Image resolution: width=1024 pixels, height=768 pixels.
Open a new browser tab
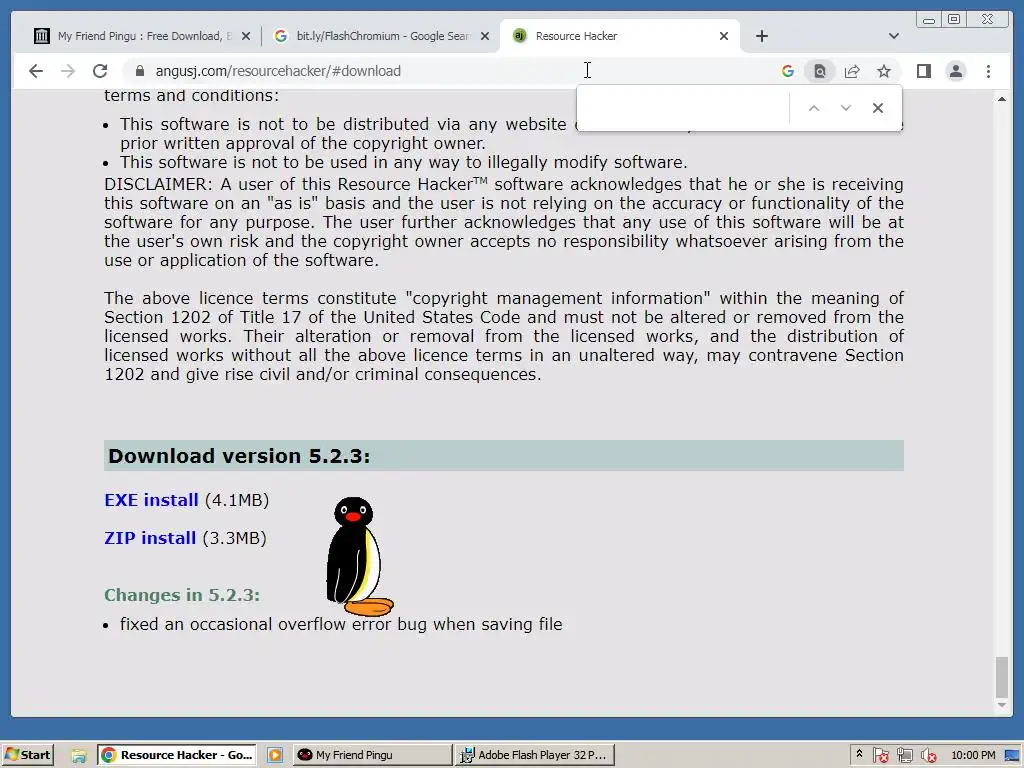pos(761,36)
